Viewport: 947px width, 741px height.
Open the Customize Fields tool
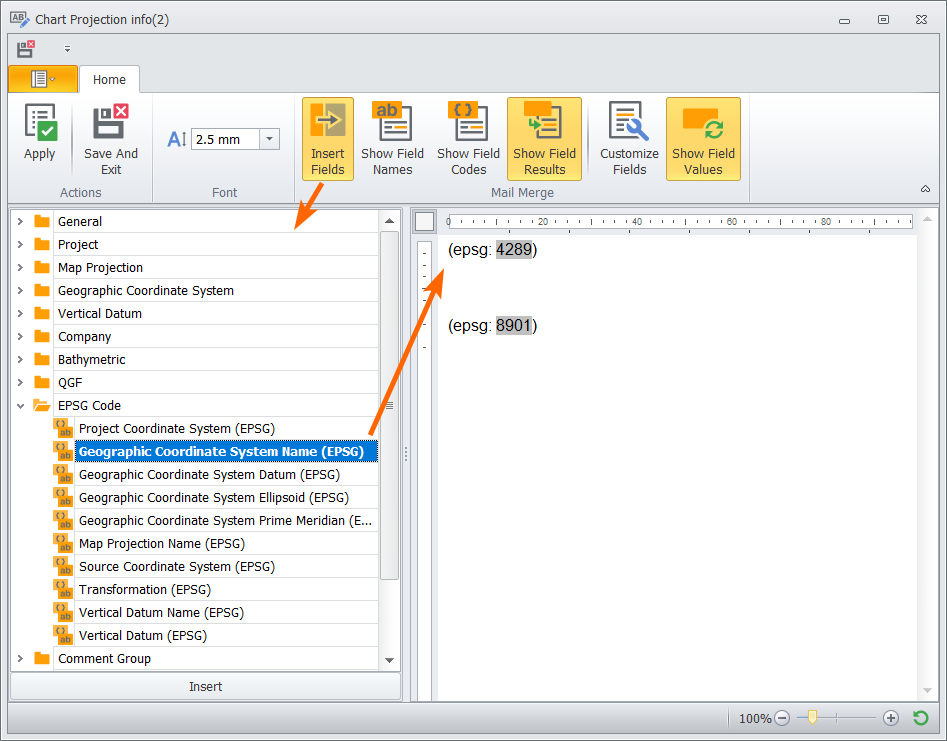(x=629, y=139)
